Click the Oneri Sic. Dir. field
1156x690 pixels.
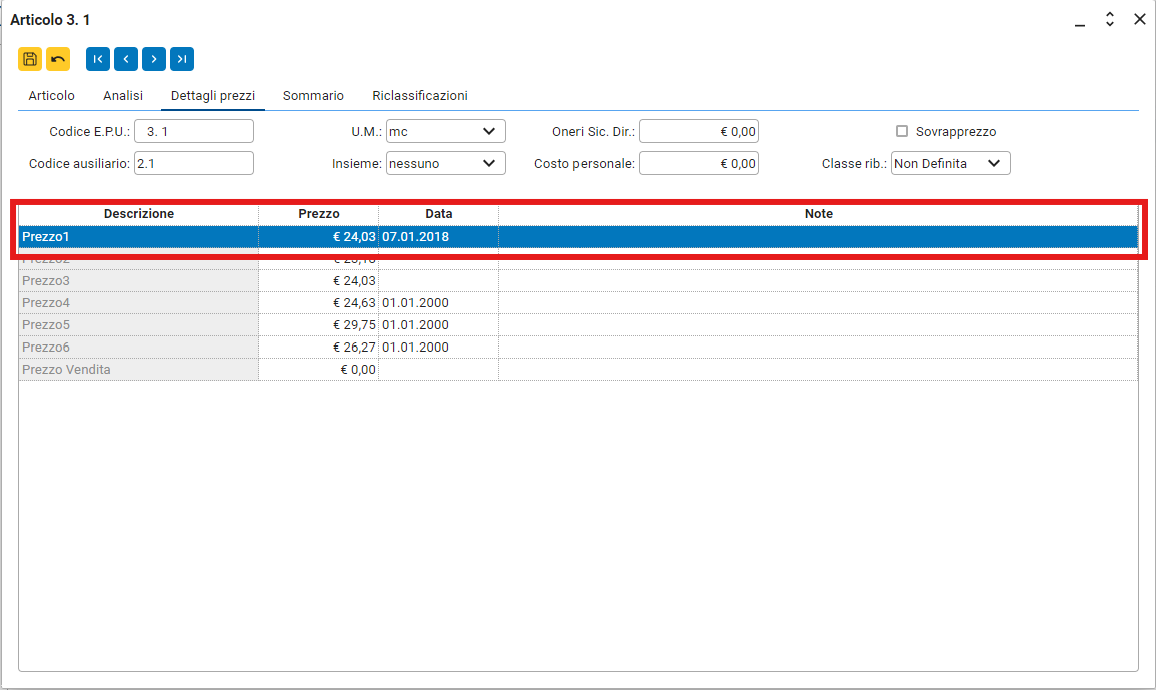coord(698,131)
